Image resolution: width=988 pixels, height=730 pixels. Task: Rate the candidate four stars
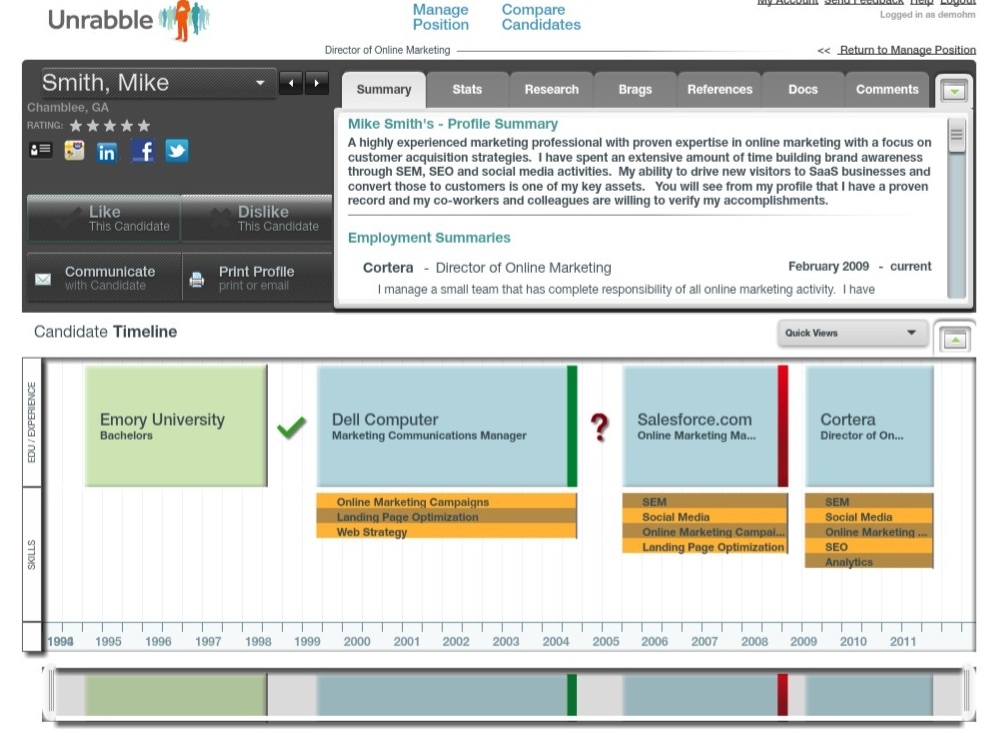[127, 125]
